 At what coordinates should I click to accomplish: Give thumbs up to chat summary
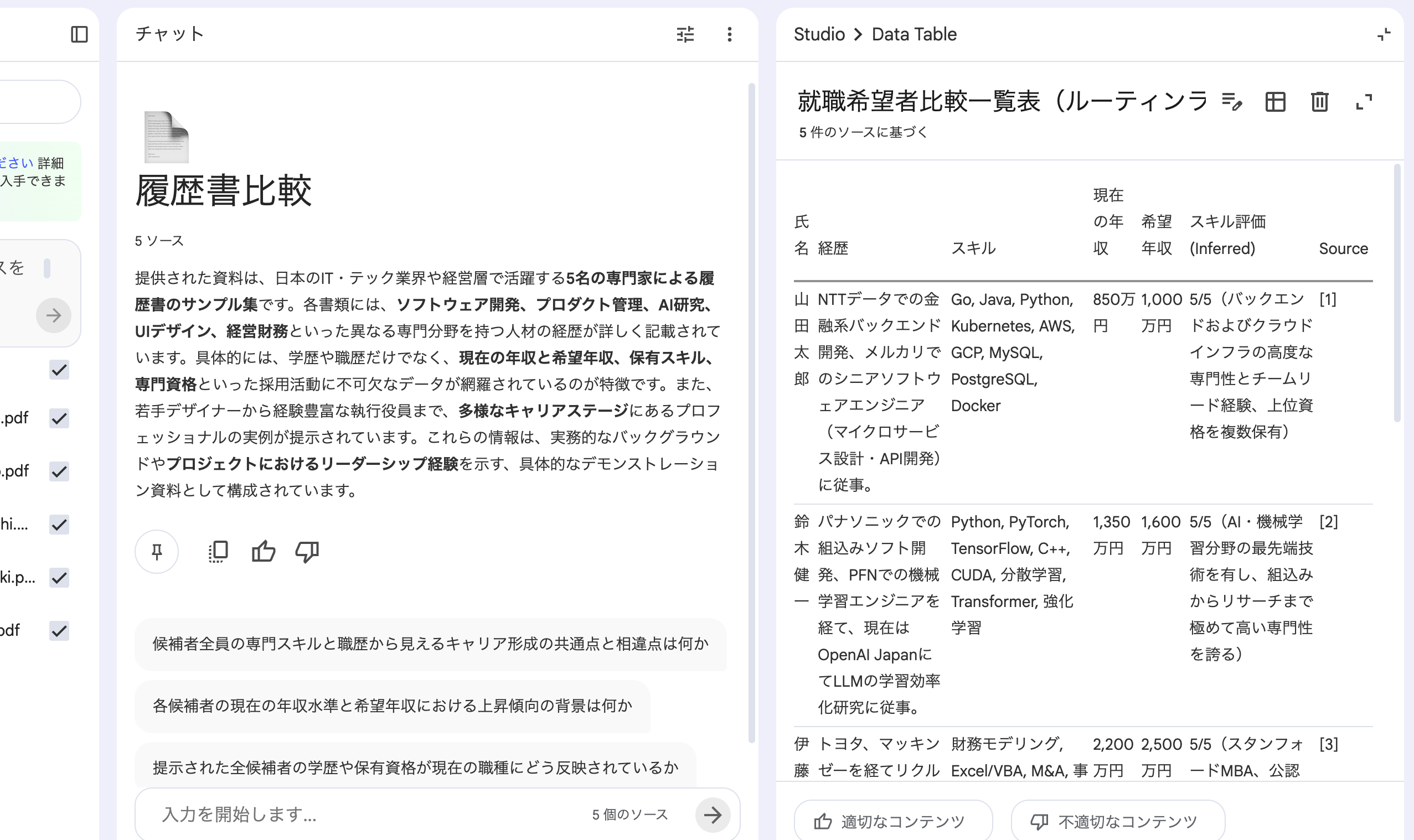264,551
